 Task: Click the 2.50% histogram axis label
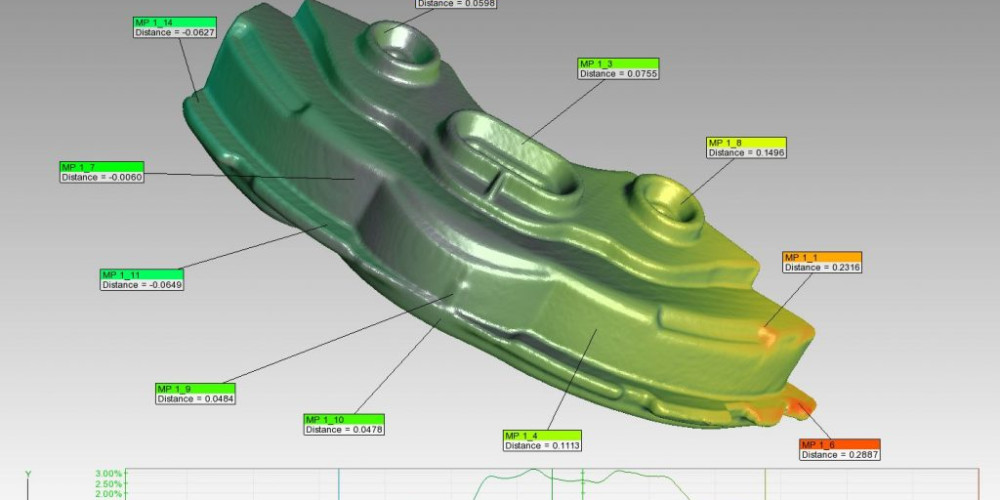[x=108, y=484]
